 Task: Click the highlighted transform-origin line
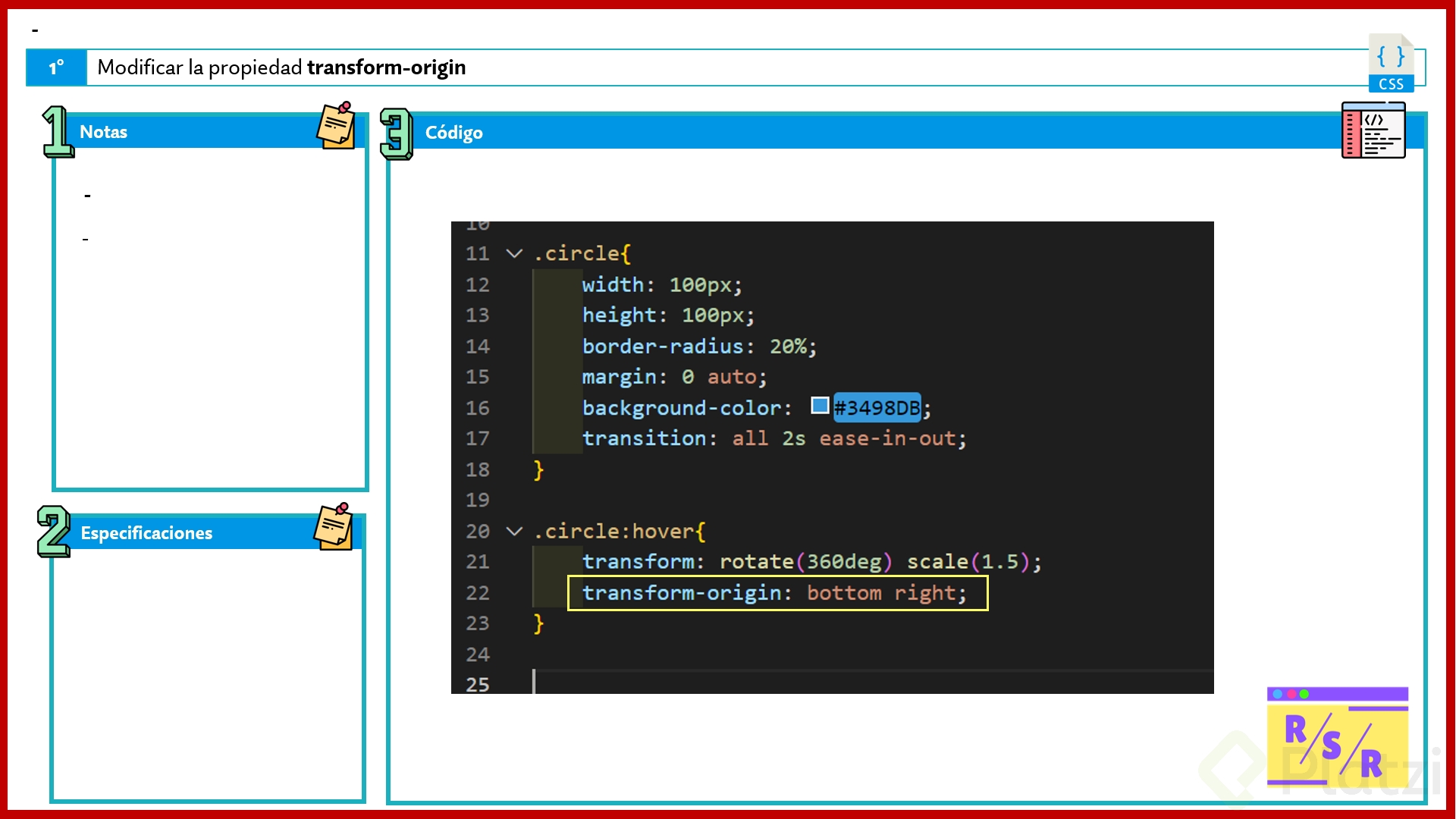777,593
